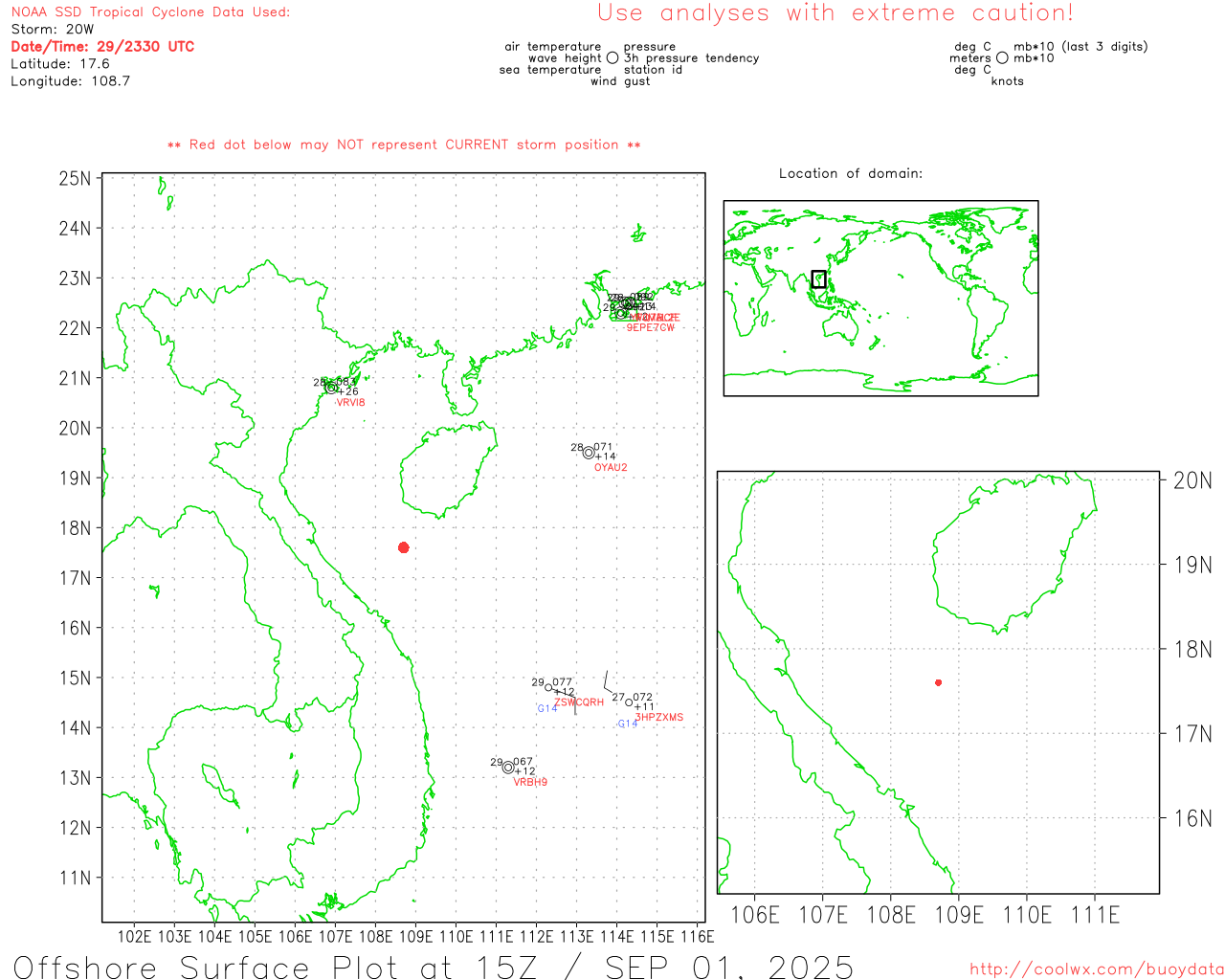The image size is (1225, 980).
Task: Click the VRBH9 station circle marker
Action: (508, 768)
